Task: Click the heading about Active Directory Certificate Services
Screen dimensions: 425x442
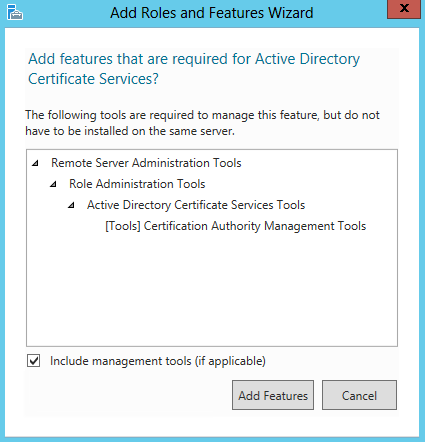Action: (194, 69)
